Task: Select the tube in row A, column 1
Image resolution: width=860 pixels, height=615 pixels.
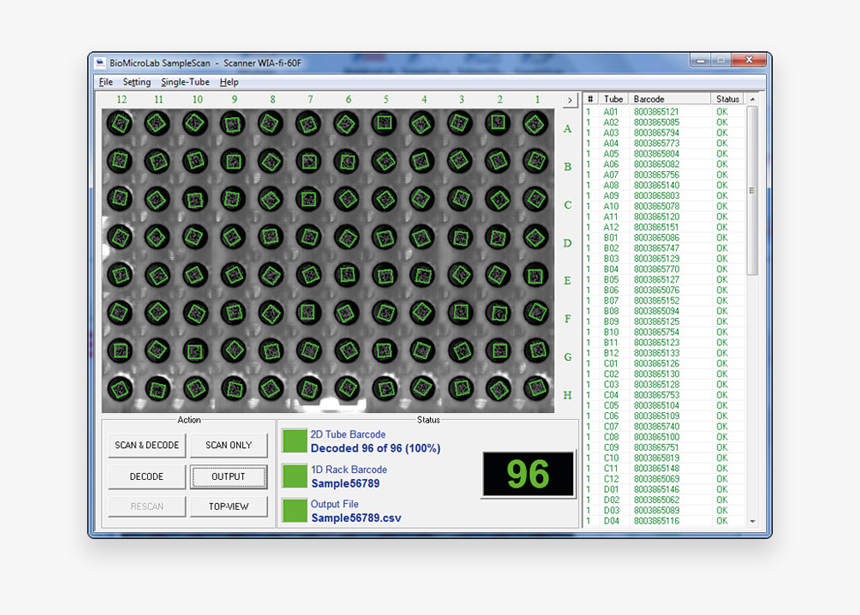Action: (535, 123)
